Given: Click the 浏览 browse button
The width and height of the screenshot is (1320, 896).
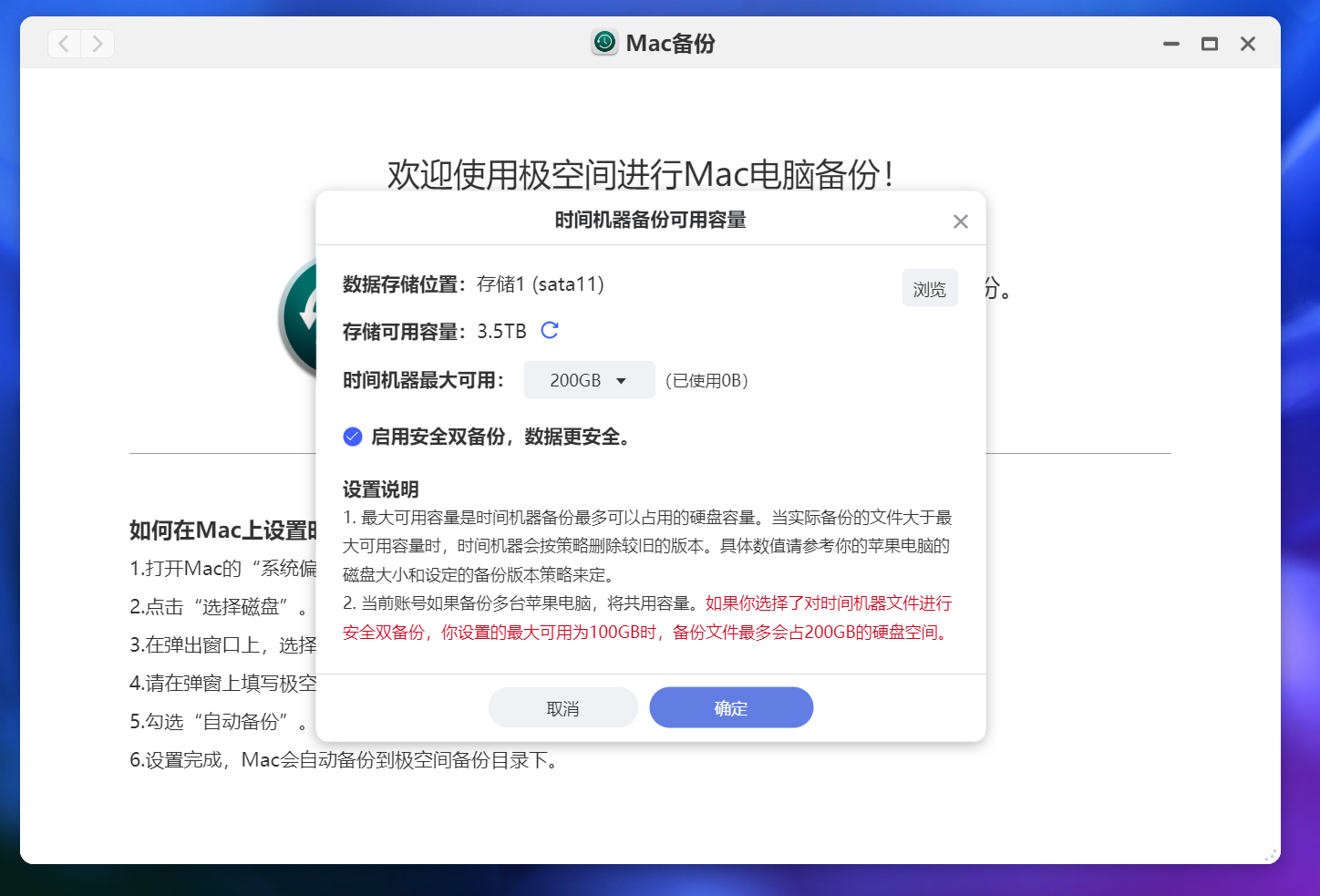Looking at the screenshot, I should coord(930,288).
